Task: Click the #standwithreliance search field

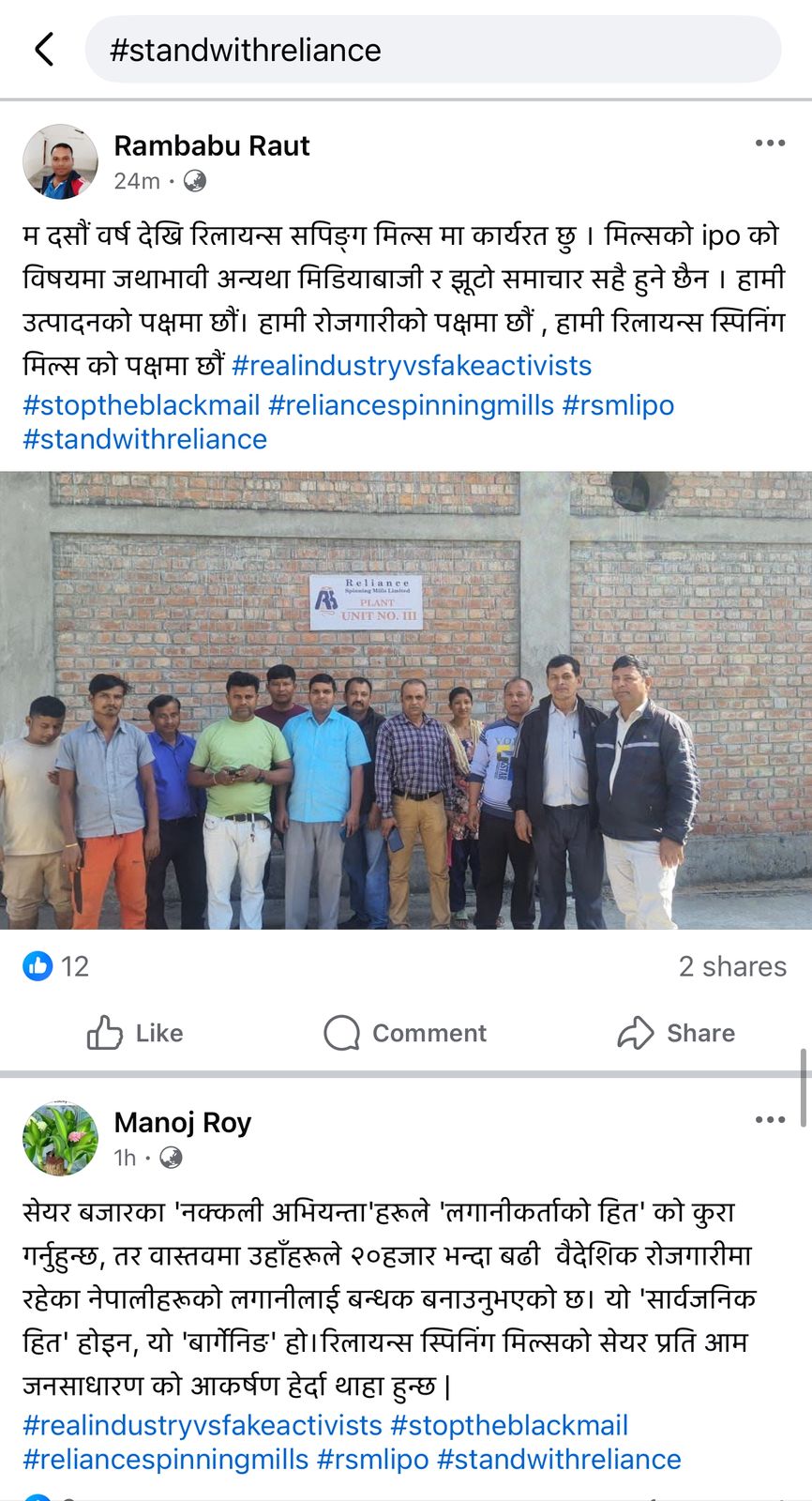Action: tap(433, 50)
